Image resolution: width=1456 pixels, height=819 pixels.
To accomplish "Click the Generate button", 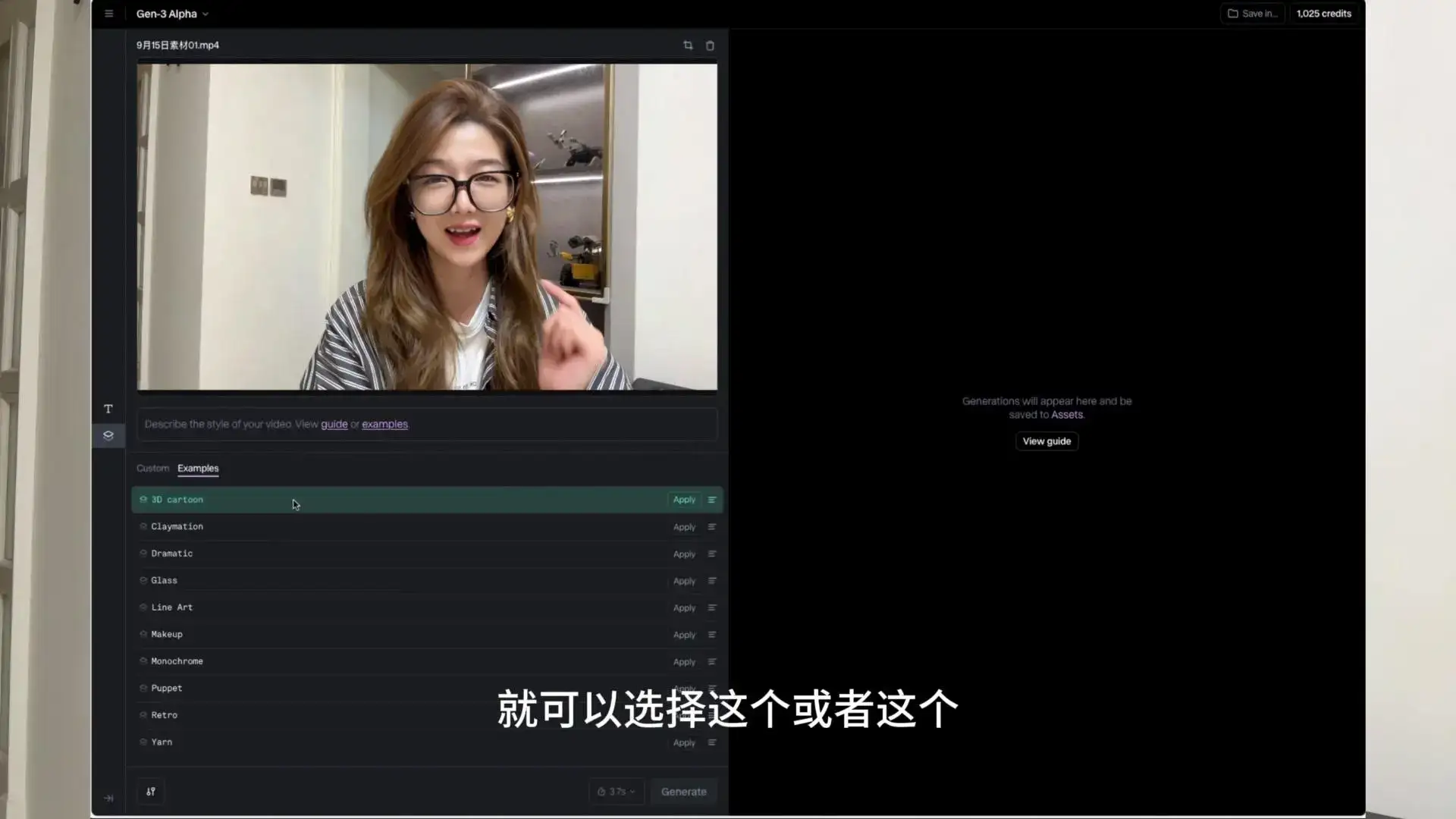I will pos(682,790).
